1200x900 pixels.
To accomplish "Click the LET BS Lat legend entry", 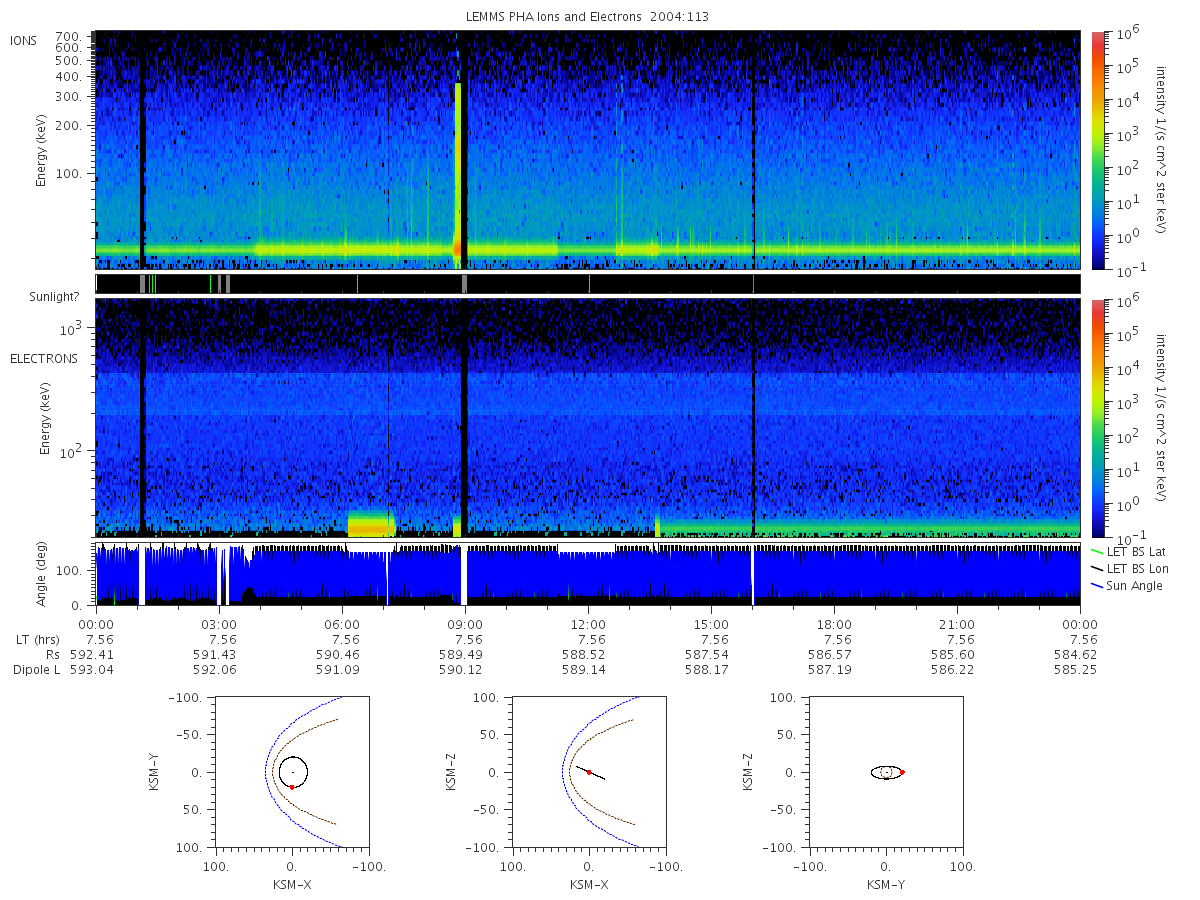I will pos(1128,551).
